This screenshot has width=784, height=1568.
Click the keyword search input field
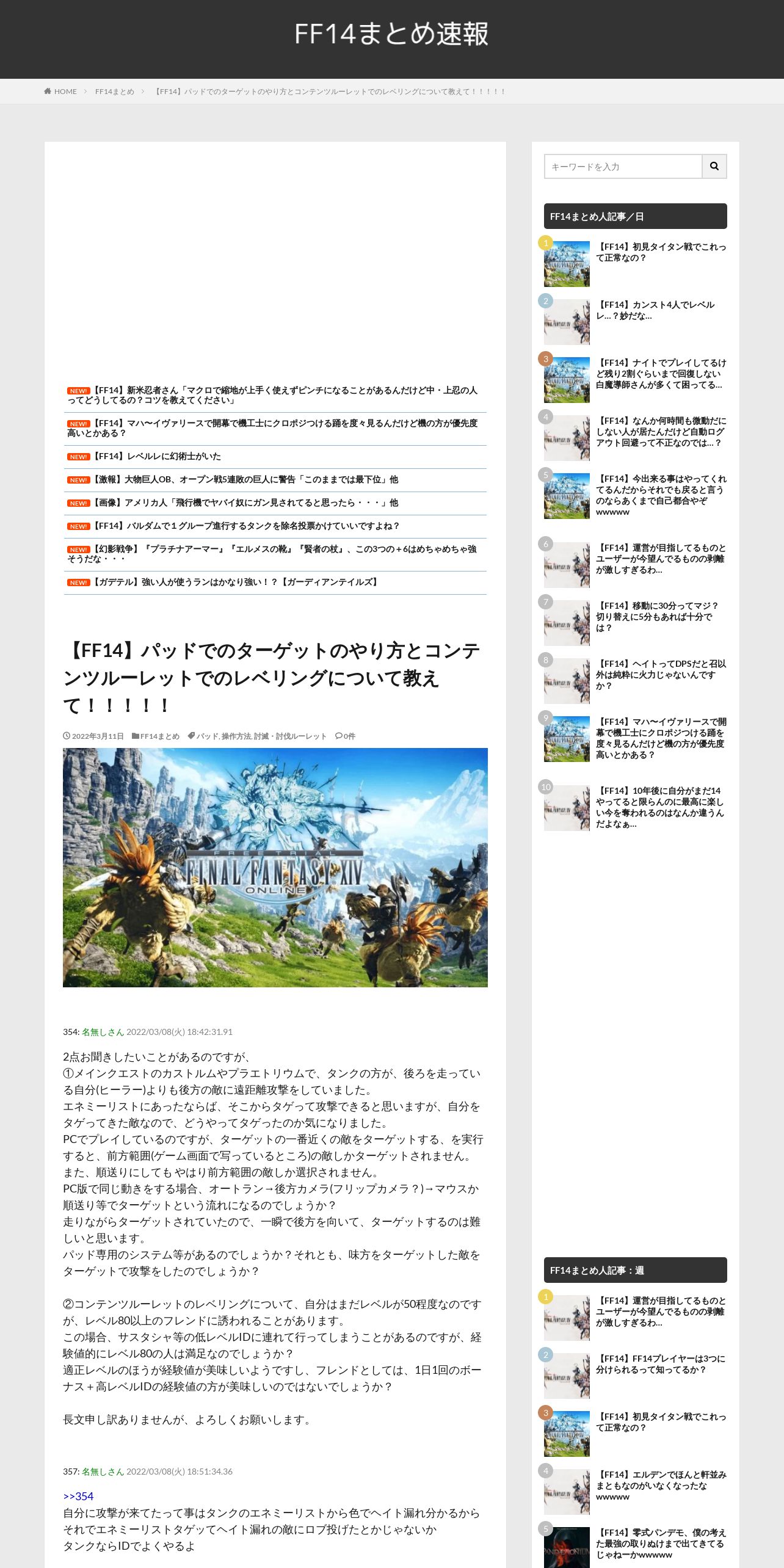click(623, 166)
